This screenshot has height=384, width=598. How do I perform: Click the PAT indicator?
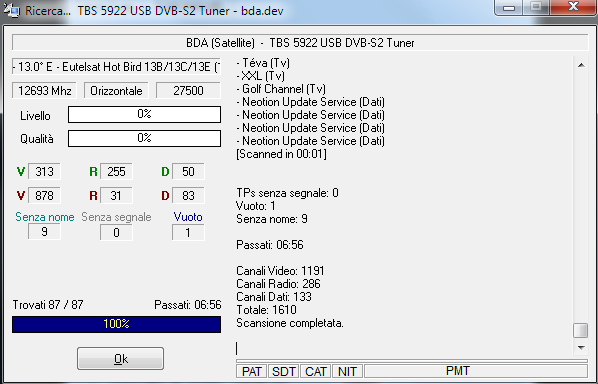pos(252,371)
